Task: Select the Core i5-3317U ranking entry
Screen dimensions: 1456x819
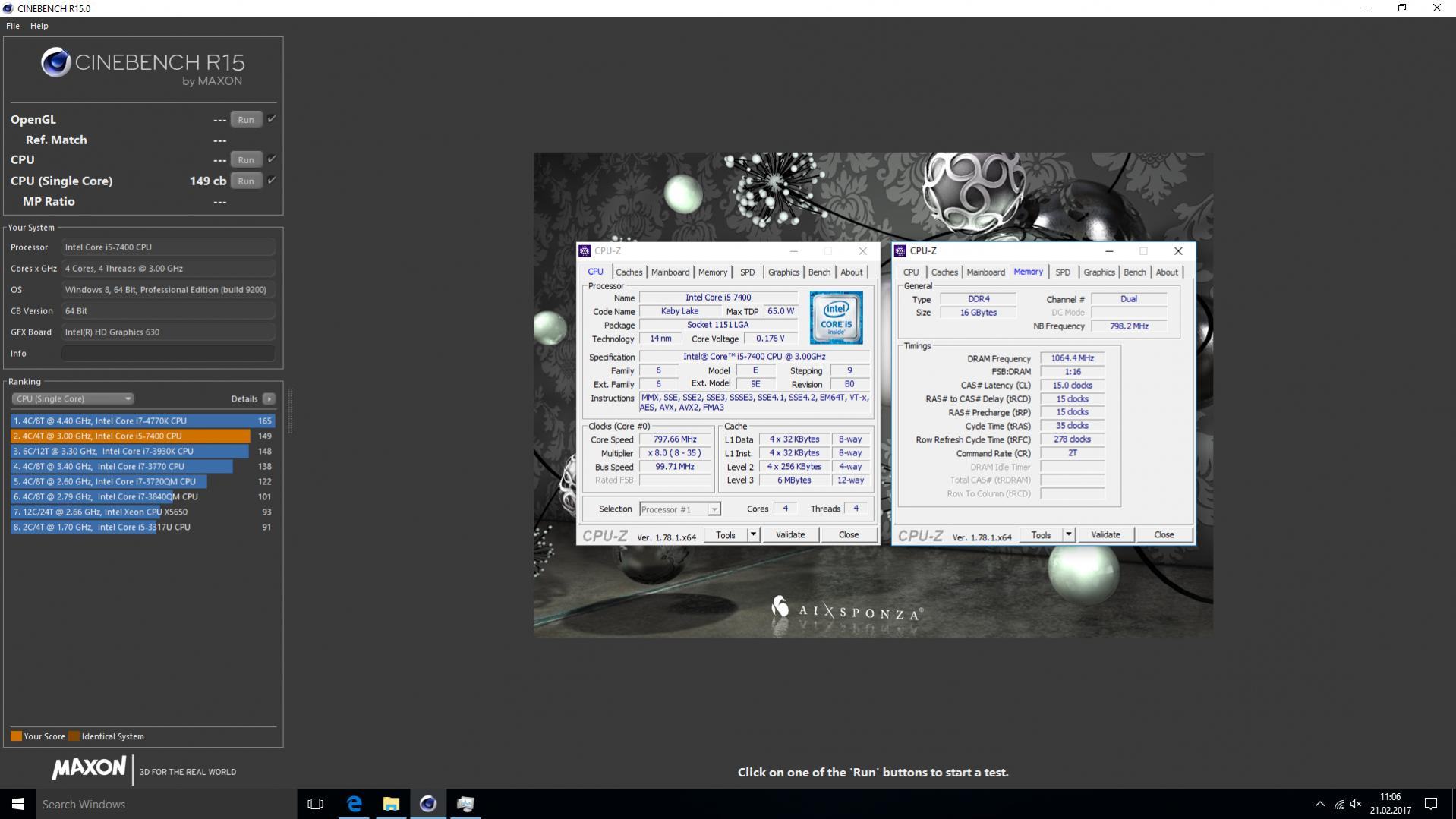Action: (143, 528)
